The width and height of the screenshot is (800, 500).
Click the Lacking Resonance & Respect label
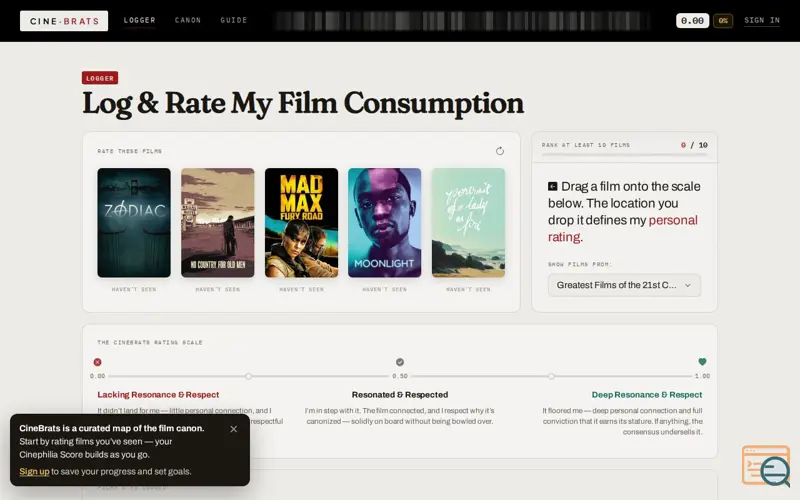(158, 395)
